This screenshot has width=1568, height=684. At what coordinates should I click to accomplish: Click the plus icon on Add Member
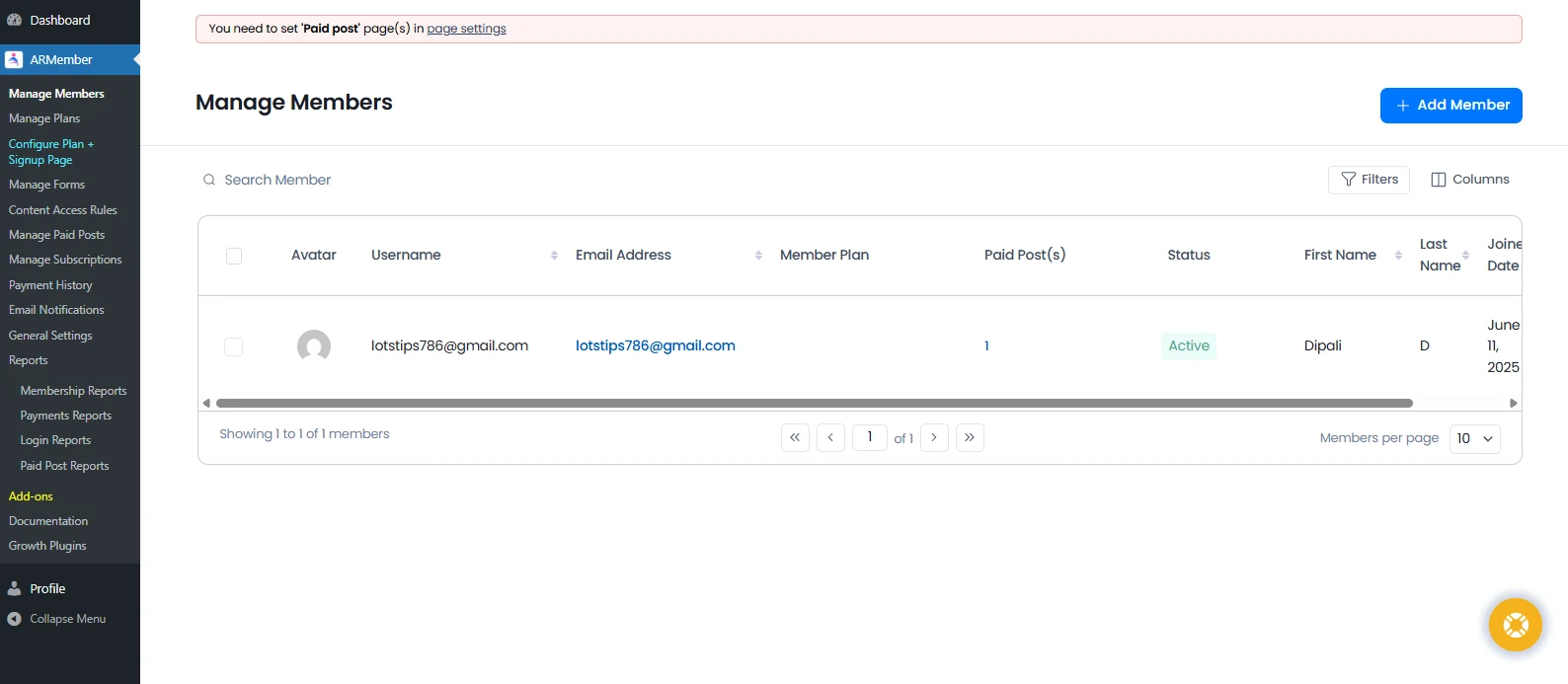pos(1402,106)
